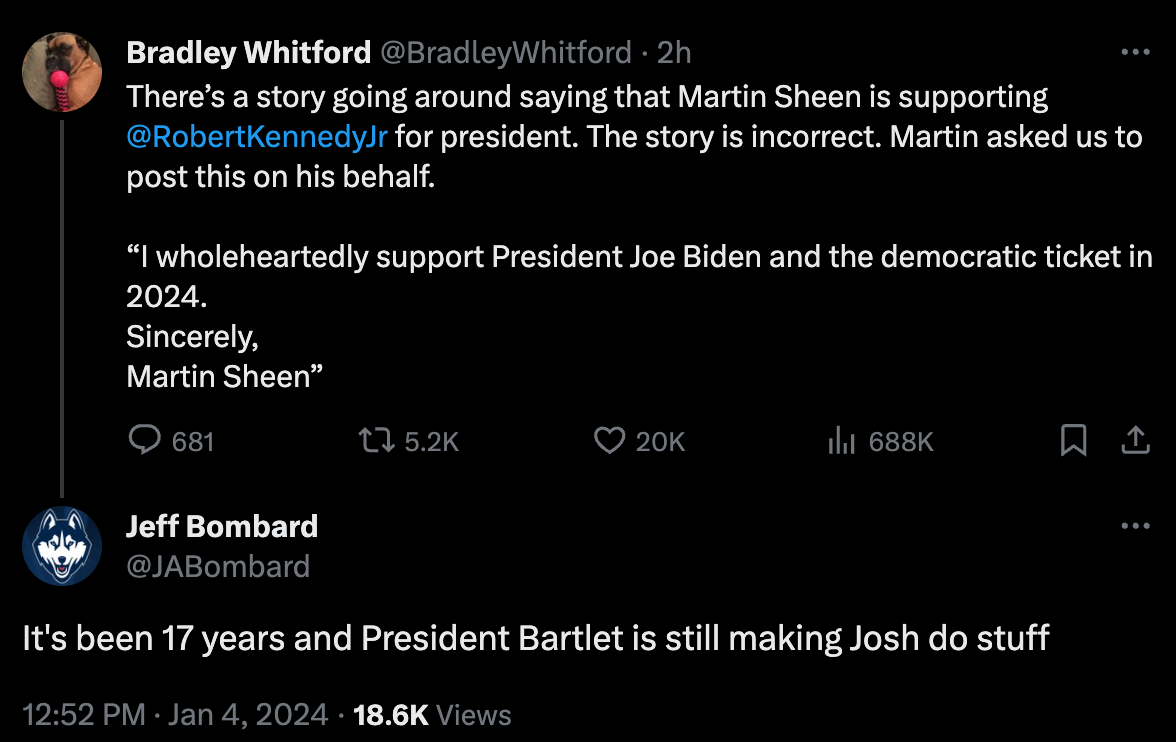Click the 2h timestamp on Whitford's tweet
The width and height of the screenshot is (1176, 742).
click(x=674, y=52)
